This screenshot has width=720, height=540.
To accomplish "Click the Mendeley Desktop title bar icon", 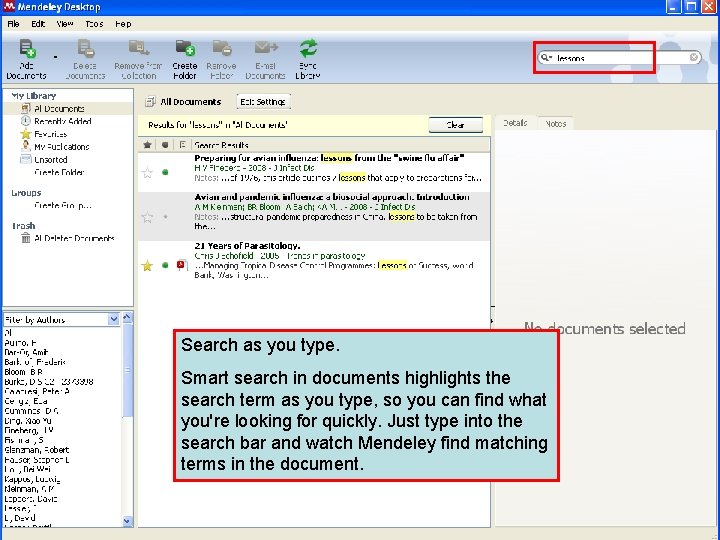I will click(9, 7).
